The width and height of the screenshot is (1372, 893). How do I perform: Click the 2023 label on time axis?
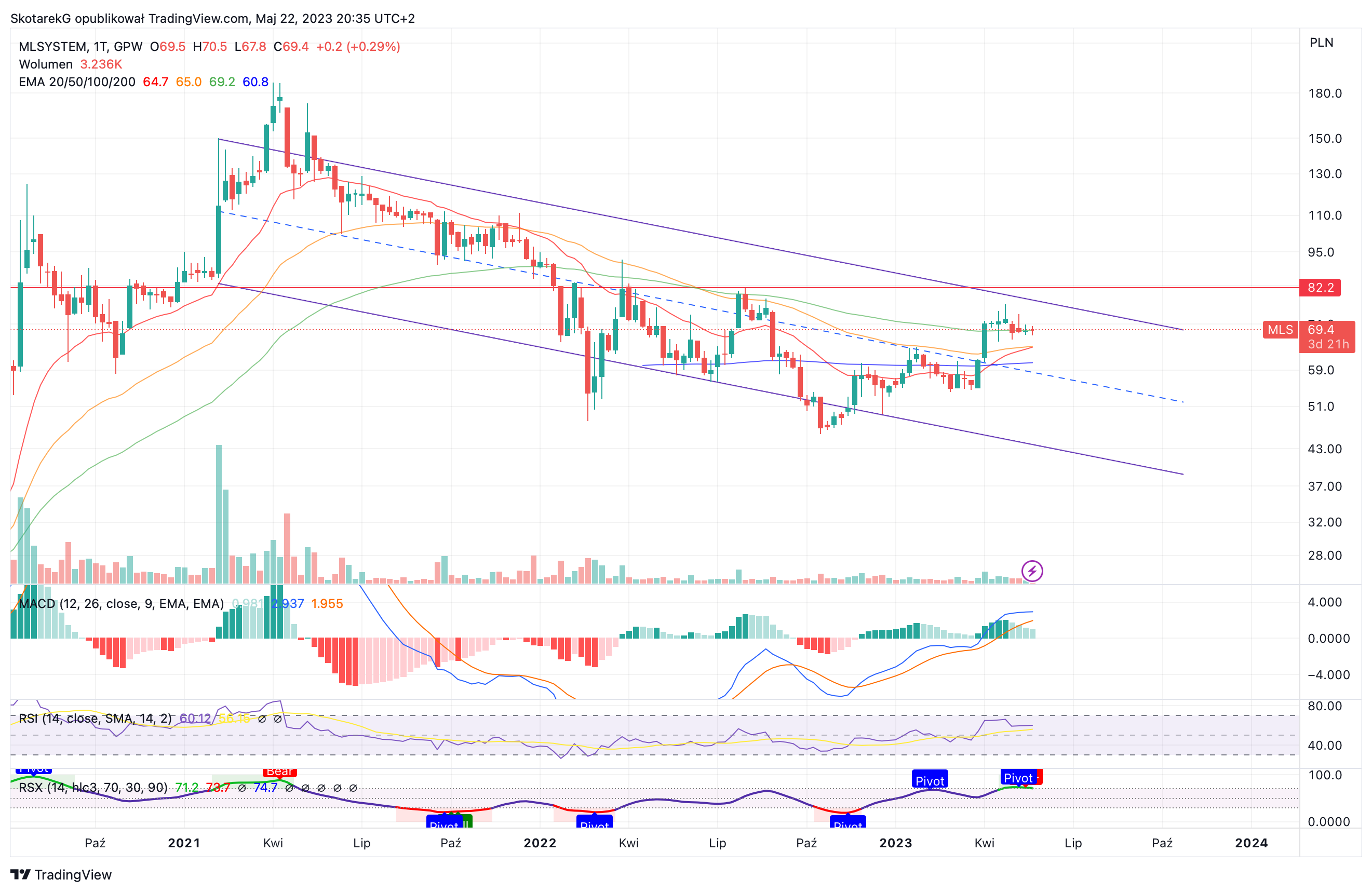pos(895,844)
